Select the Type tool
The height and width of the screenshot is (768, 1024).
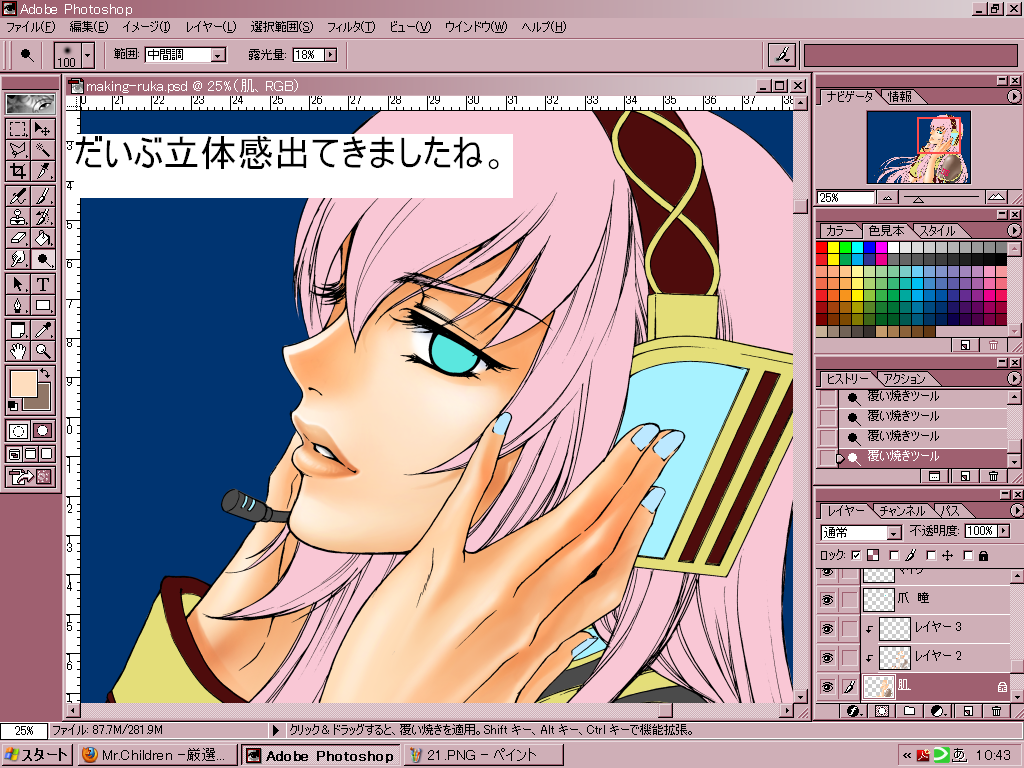tap(42, 284)
